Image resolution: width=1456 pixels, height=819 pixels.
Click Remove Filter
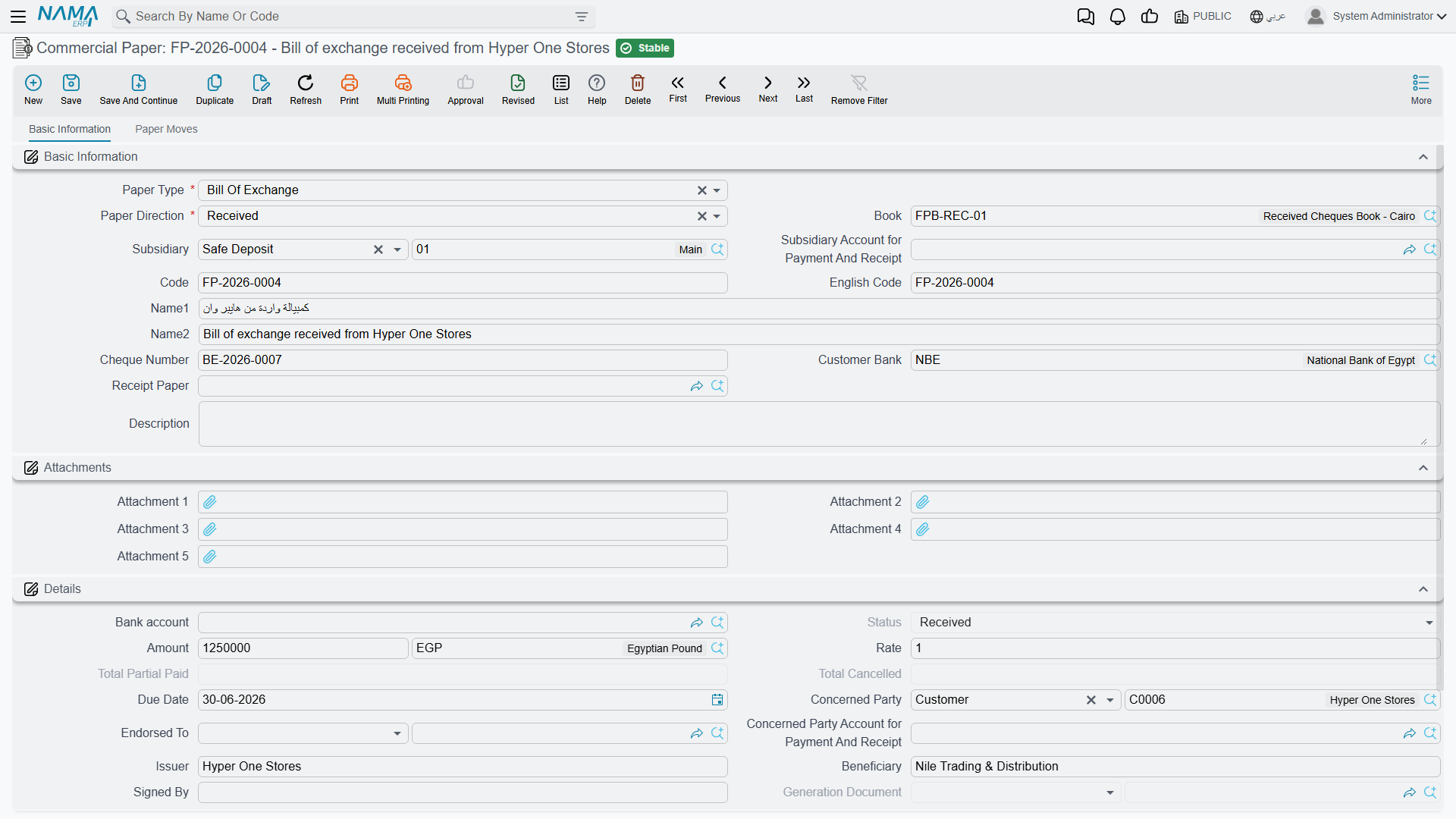click(x=859, y=89)
